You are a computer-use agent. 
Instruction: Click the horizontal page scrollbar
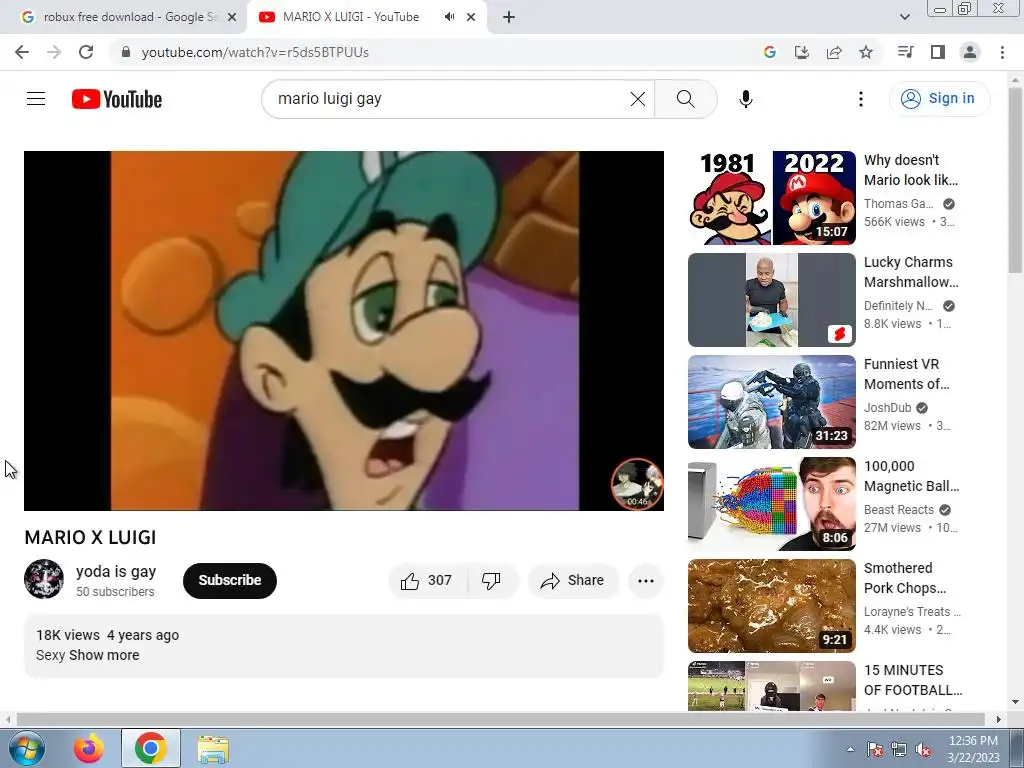(500, 719)
